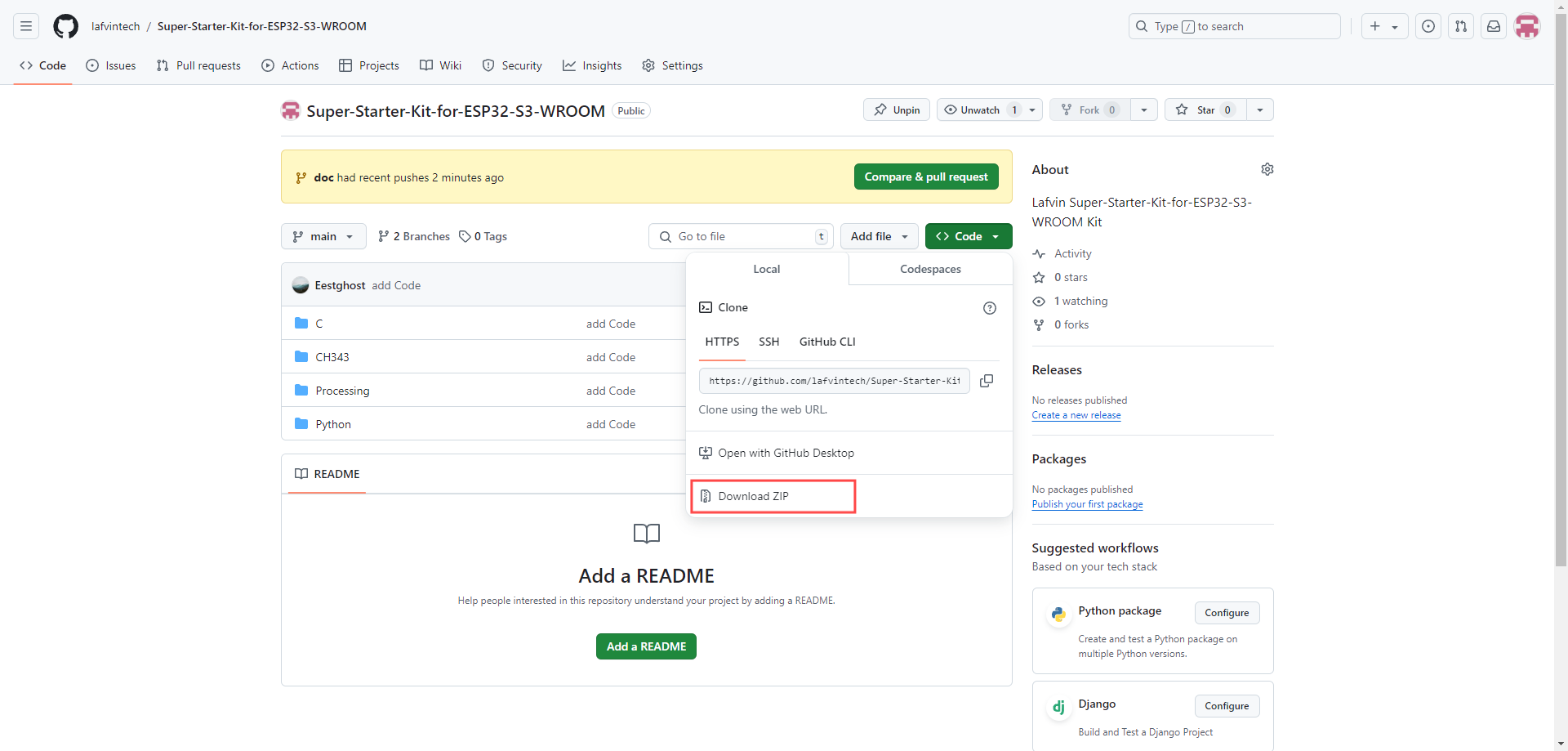1568x751 pixels.
Task: Expand the main branch selector
Action: click(x=323, y=236)
